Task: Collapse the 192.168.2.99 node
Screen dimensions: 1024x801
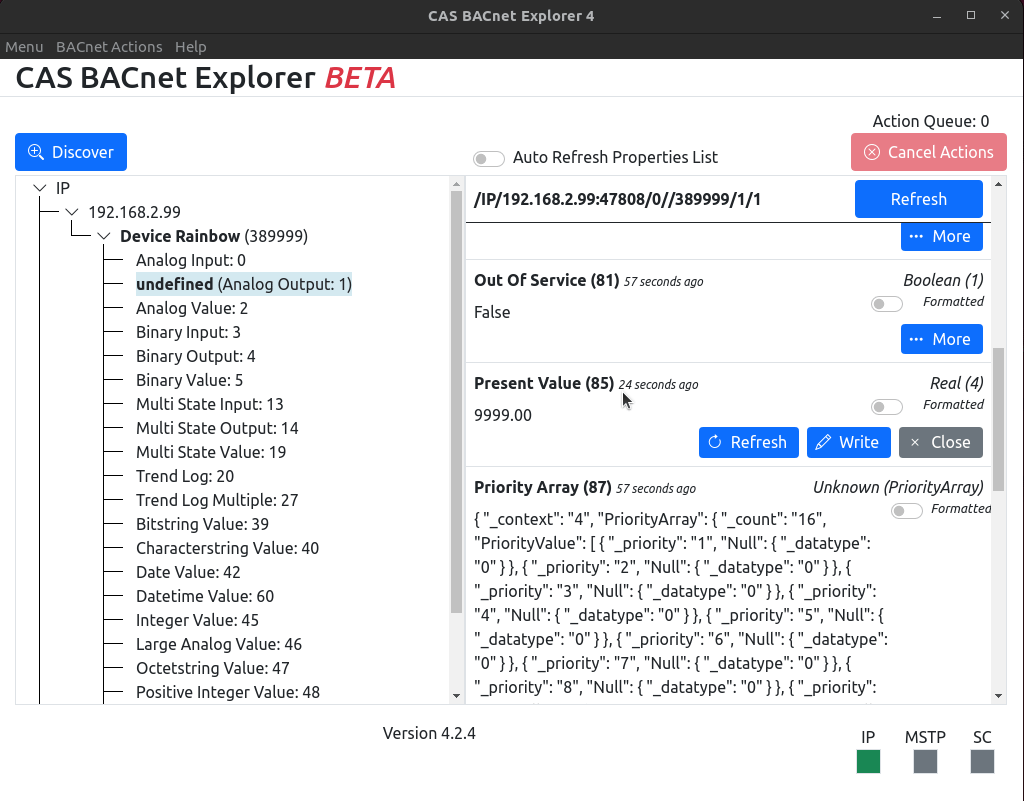Action: [72, 212]
